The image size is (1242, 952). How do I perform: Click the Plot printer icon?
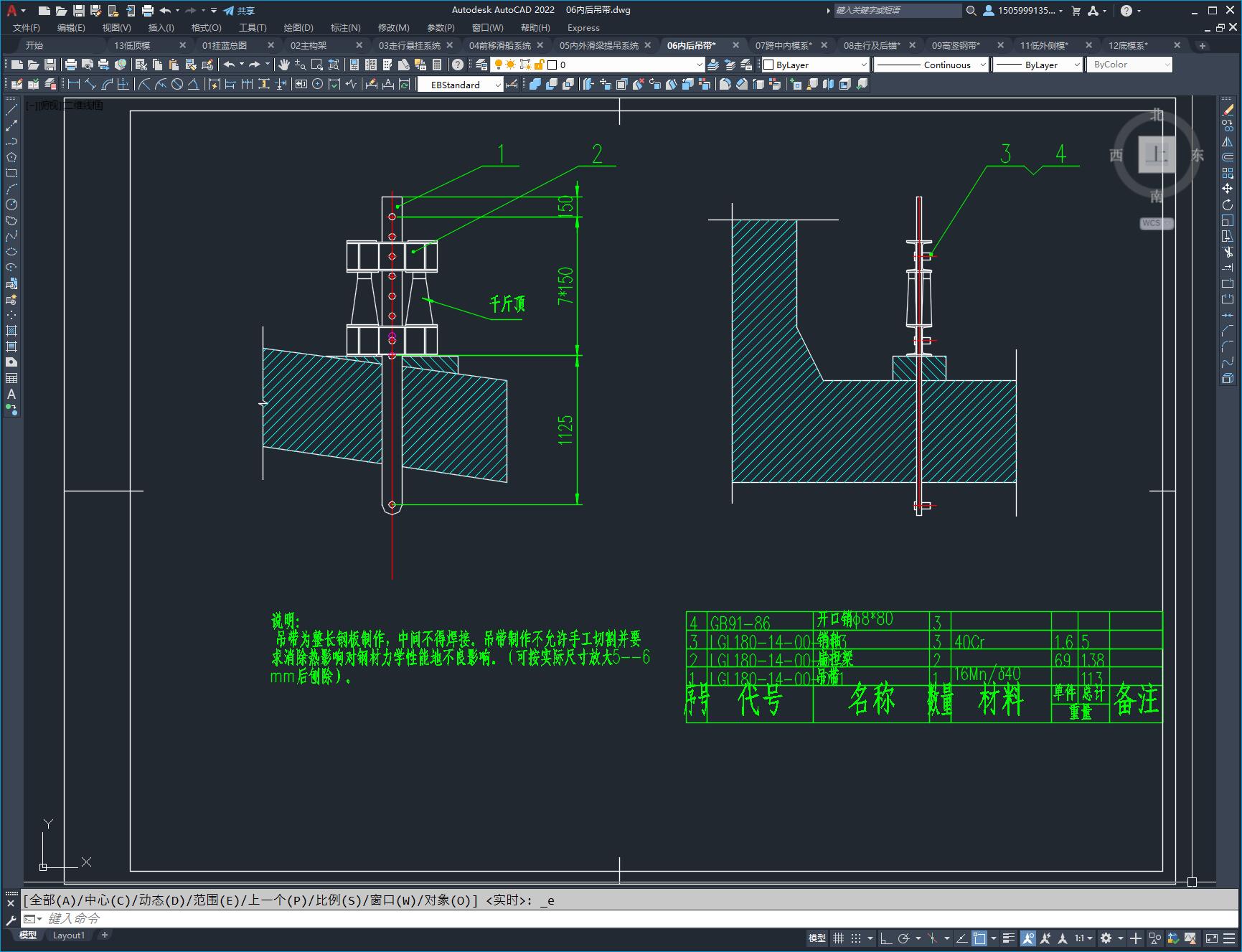pyautogui.click(x=71, y=65)
